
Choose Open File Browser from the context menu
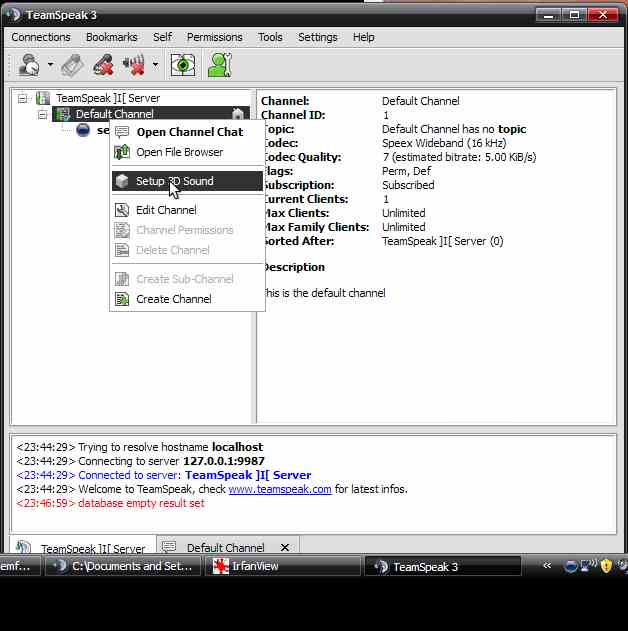[187, 152]
